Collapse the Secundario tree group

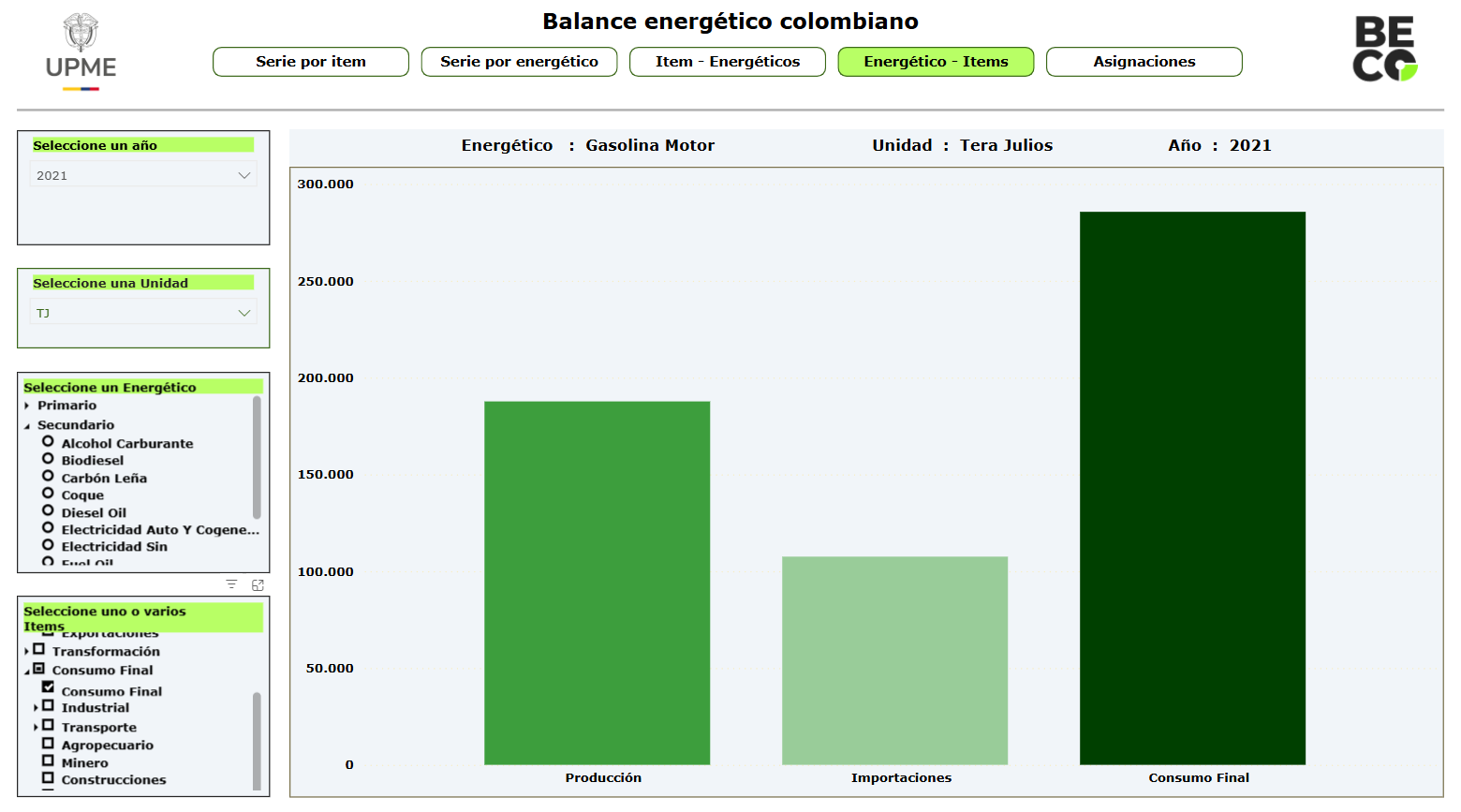click(27, 425)
